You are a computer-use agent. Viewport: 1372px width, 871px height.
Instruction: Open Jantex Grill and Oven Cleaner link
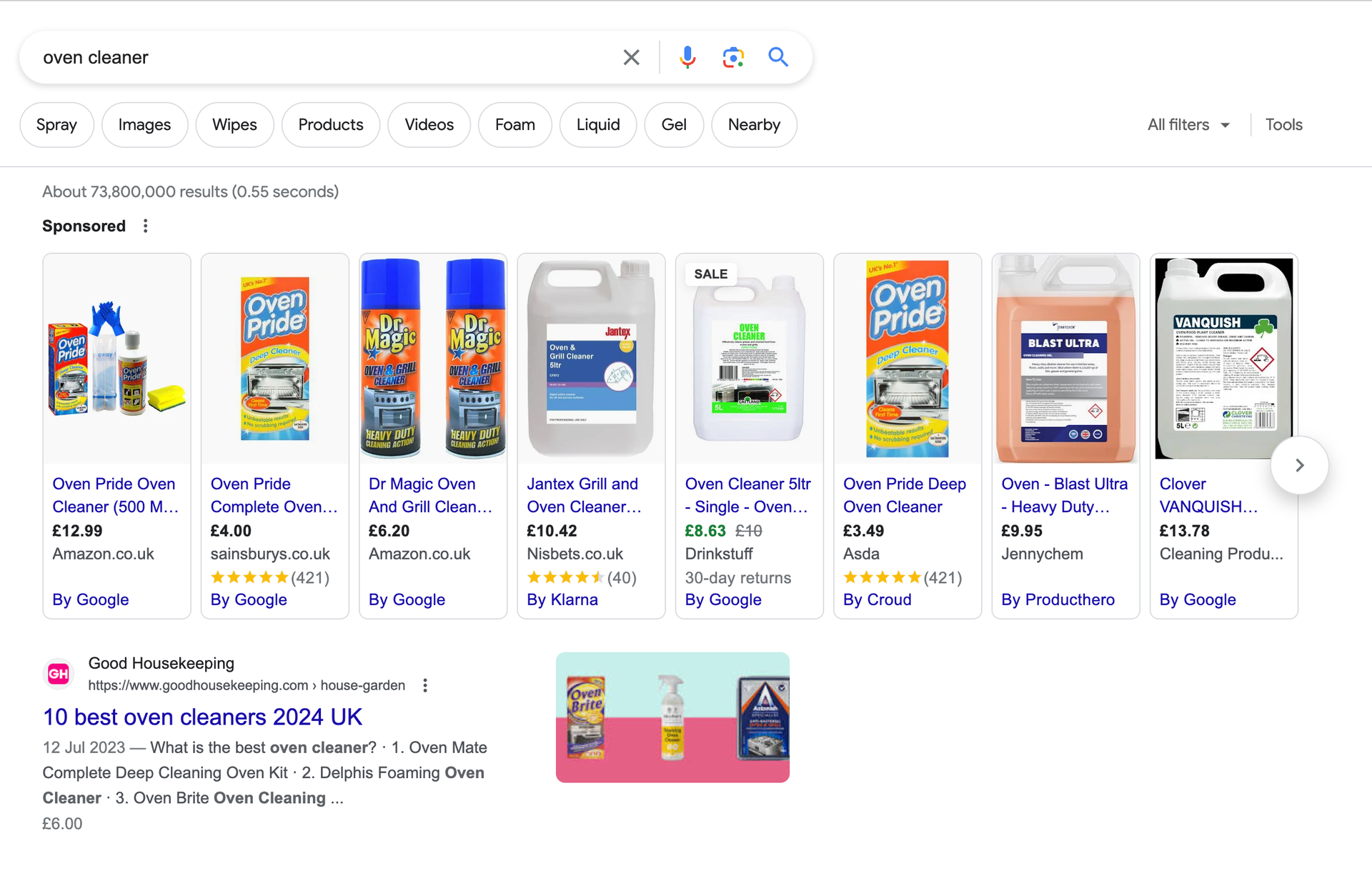click(585, 495)
